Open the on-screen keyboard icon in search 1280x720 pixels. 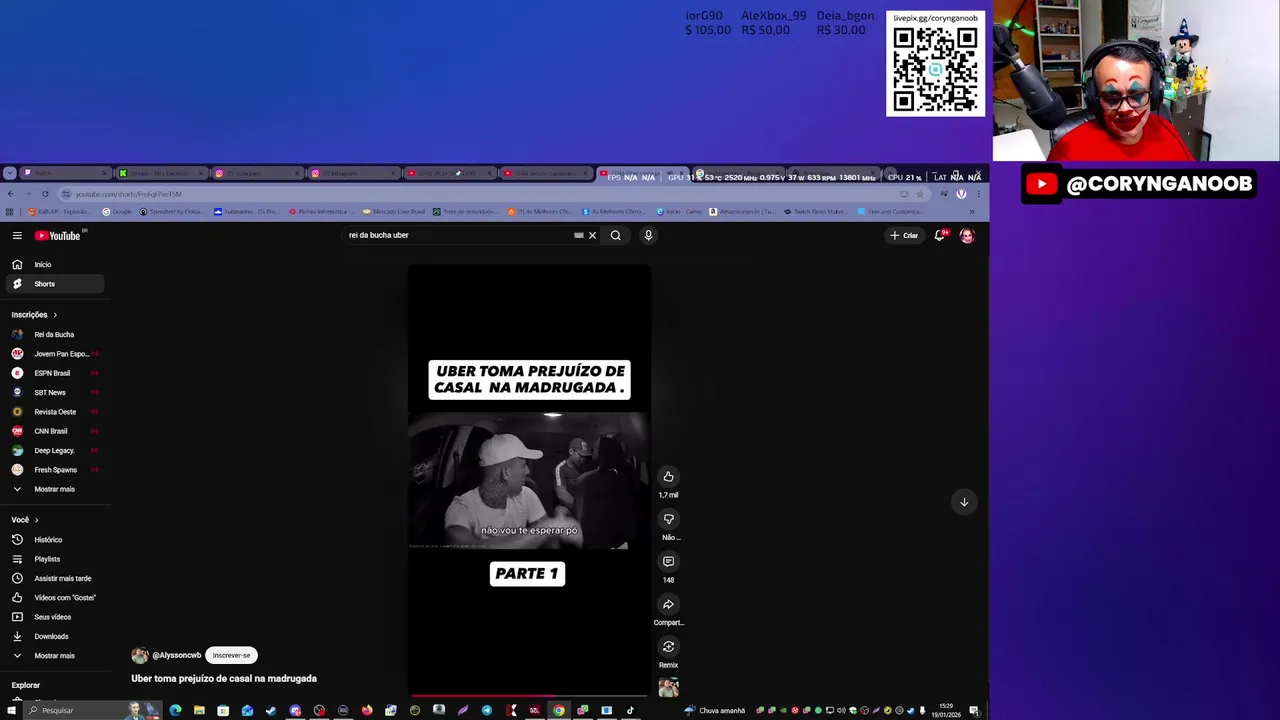(x=578, y=235)
